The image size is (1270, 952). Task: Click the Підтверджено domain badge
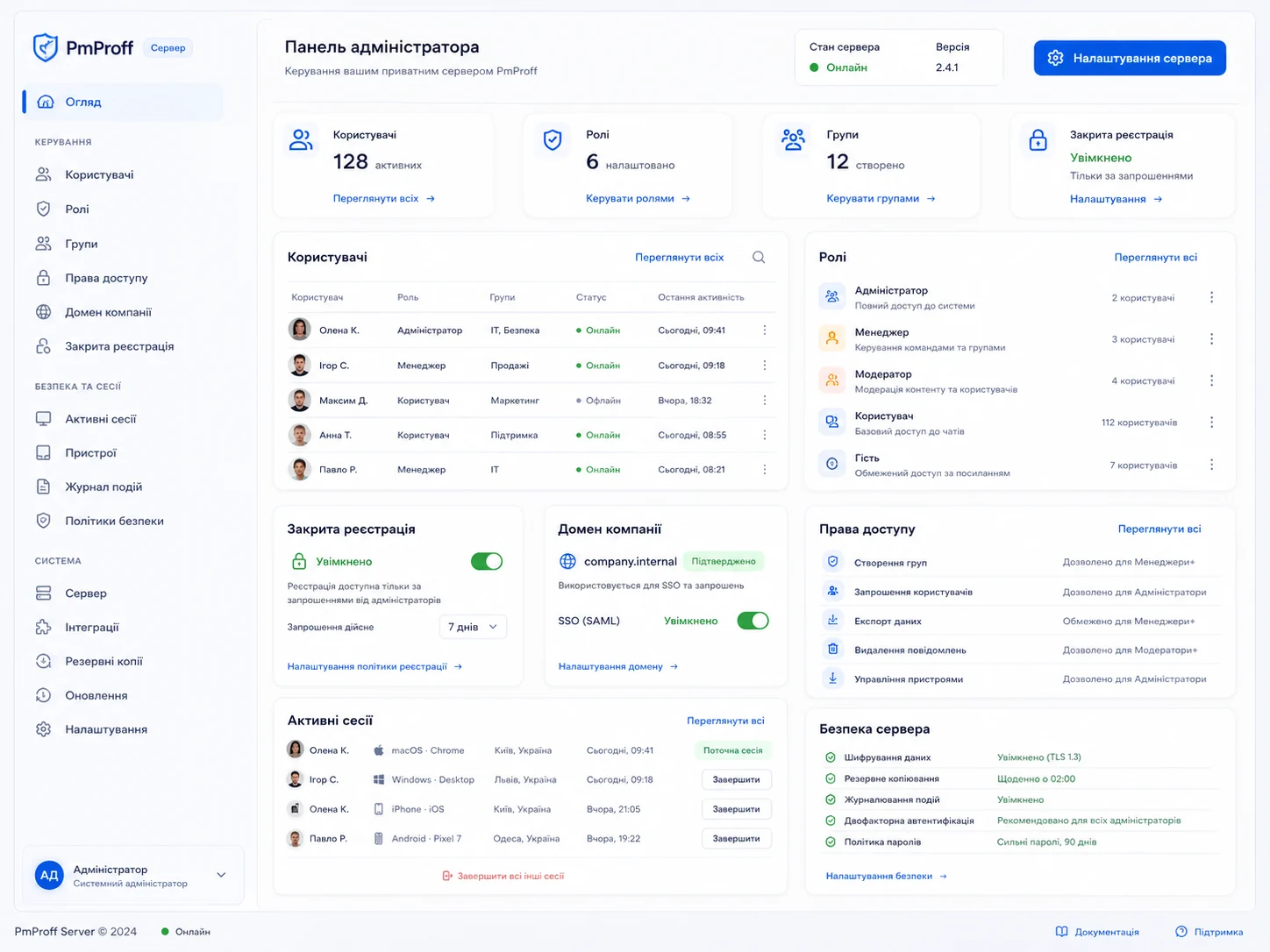coord(724,561)
